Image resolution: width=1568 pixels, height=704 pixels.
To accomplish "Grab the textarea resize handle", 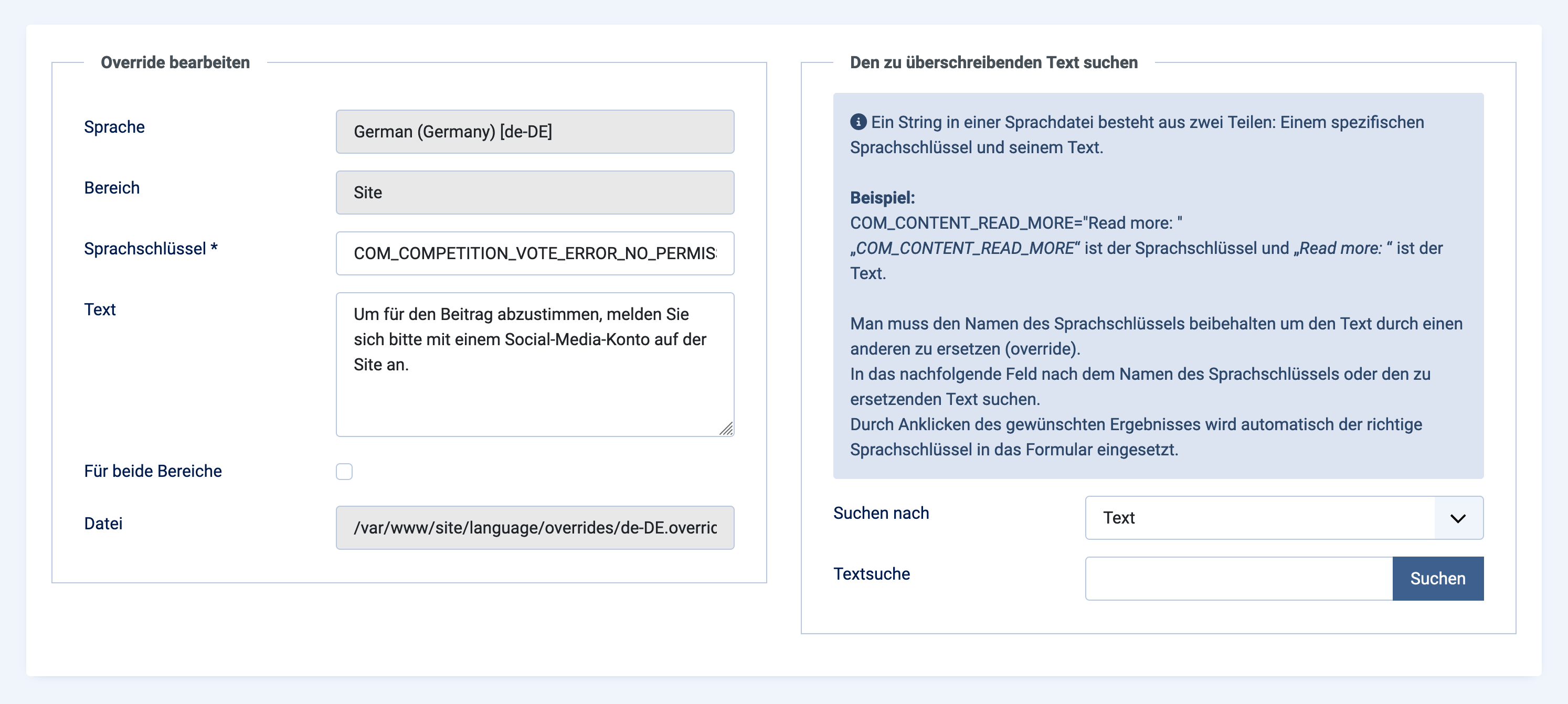I will click(726, 429).
